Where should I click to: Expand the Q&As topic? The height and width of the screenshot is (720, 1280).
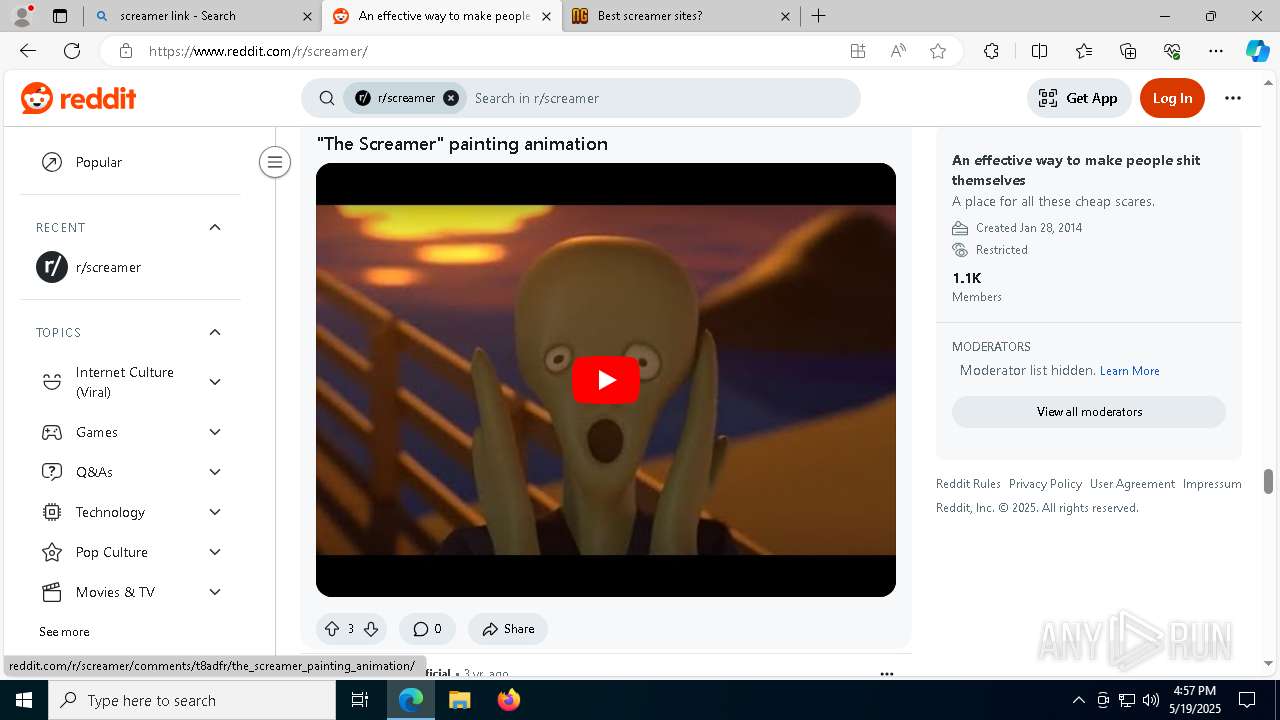(x=215, y=472)
